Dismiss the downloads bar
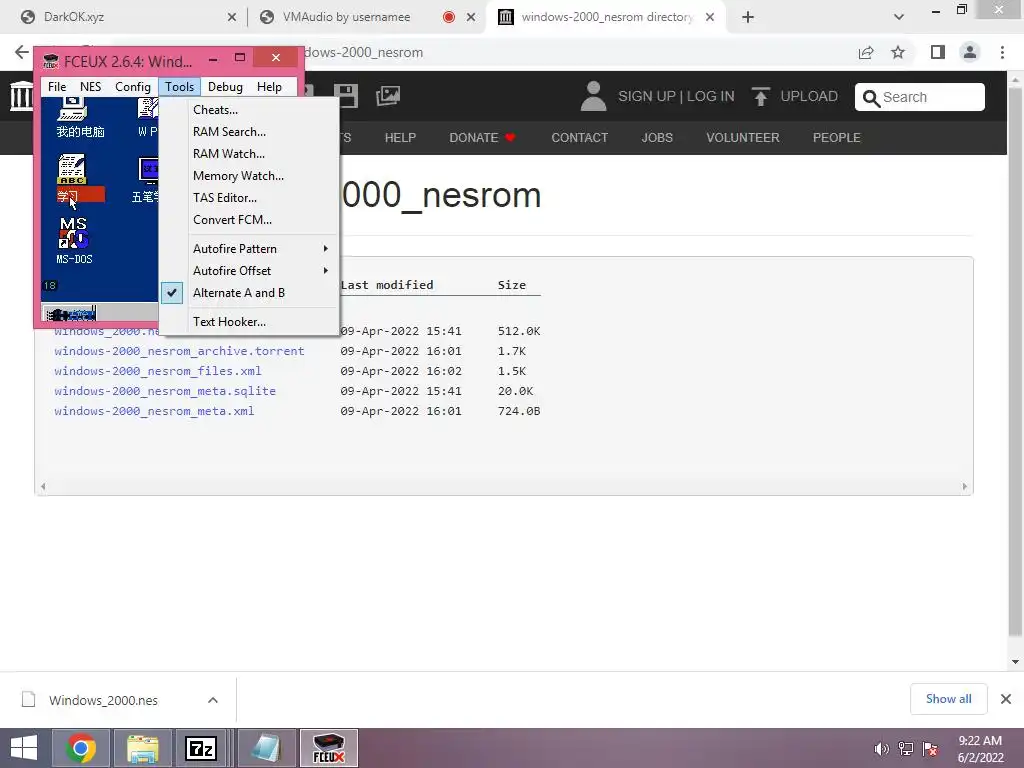Viewport: 1024px width, 768px height. [x=1006, y=699]
